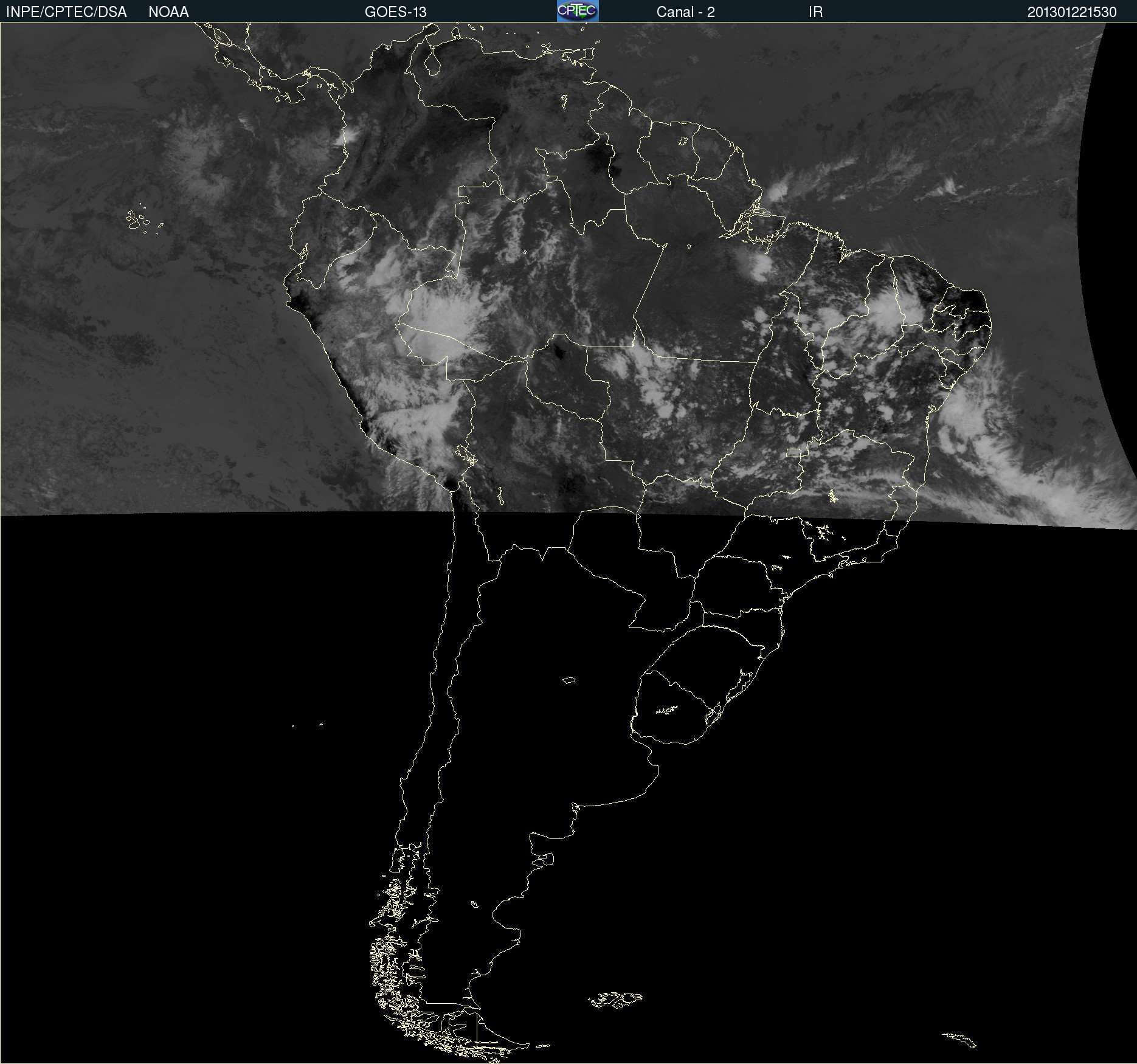Image resolution: width=1137 pixels, height=1064 pixels.
Task: Click the NOAA label in the header
Action: [x=168, y=12]
